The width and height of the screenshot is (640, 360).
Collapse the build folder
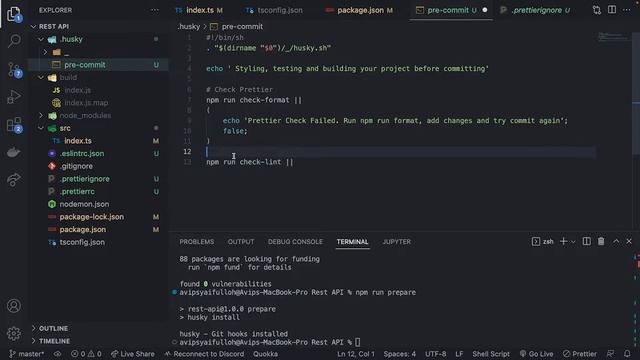41,78
